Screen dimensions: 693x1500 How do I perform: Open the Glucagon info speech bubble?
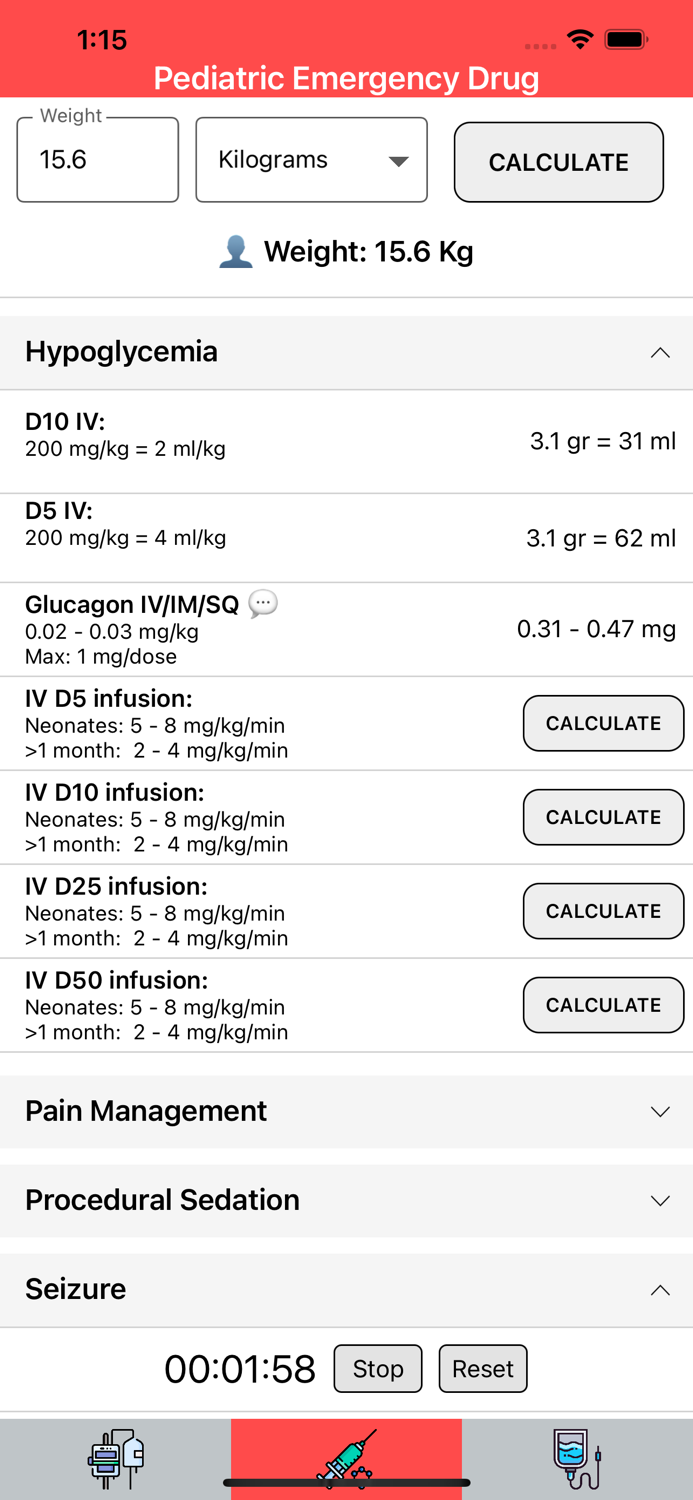[262, 603]
